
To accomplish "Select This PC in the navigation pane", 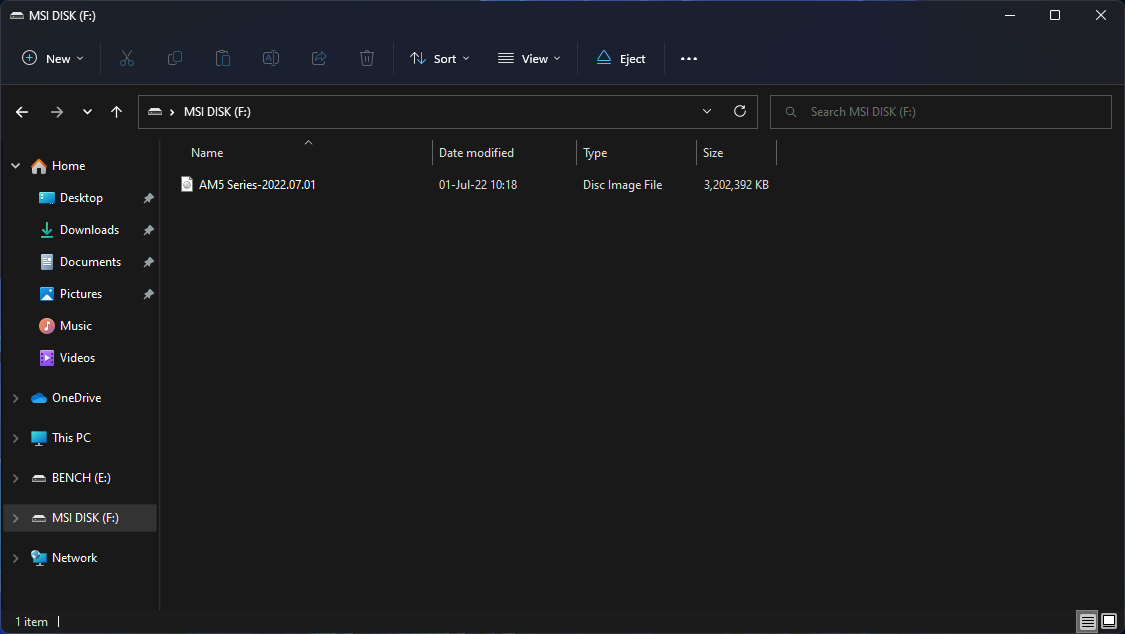I will pos(72,437).
